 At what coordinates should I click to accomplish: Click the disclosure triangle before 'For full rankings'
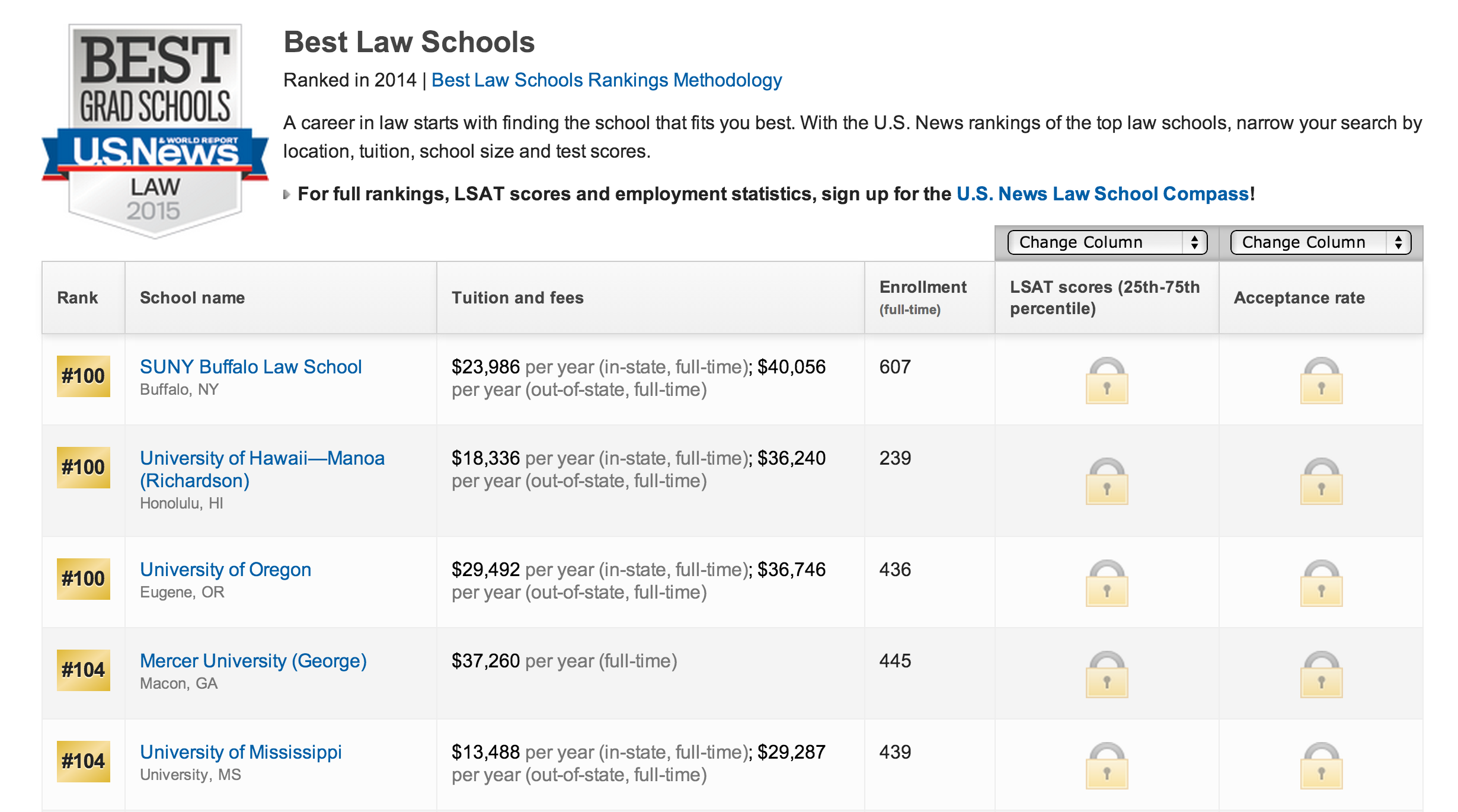pyautogui.click(x=287, y=194)
